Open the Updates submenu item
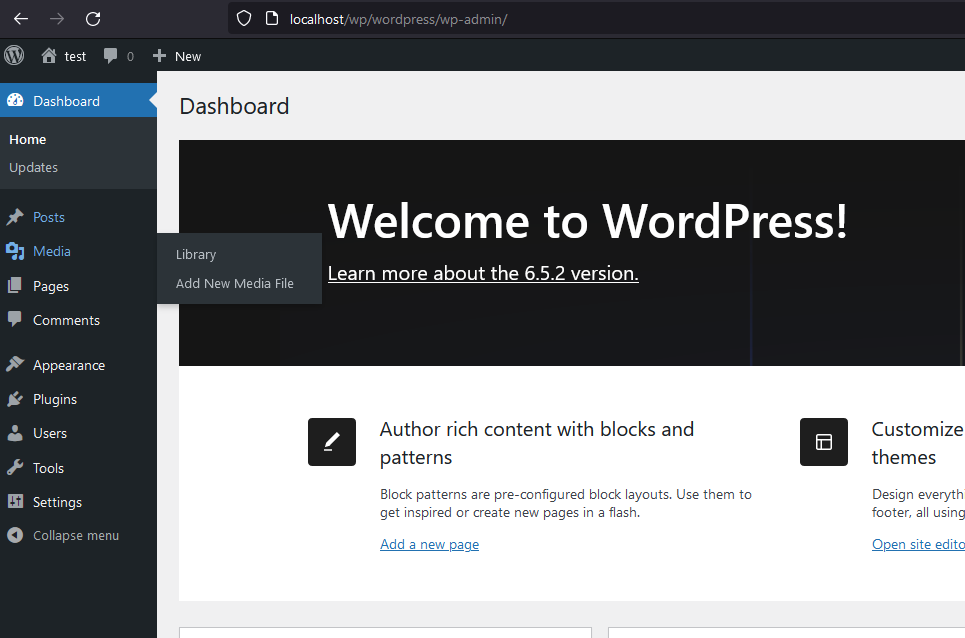This screenshot has height=638, width=965. point(33,167)
